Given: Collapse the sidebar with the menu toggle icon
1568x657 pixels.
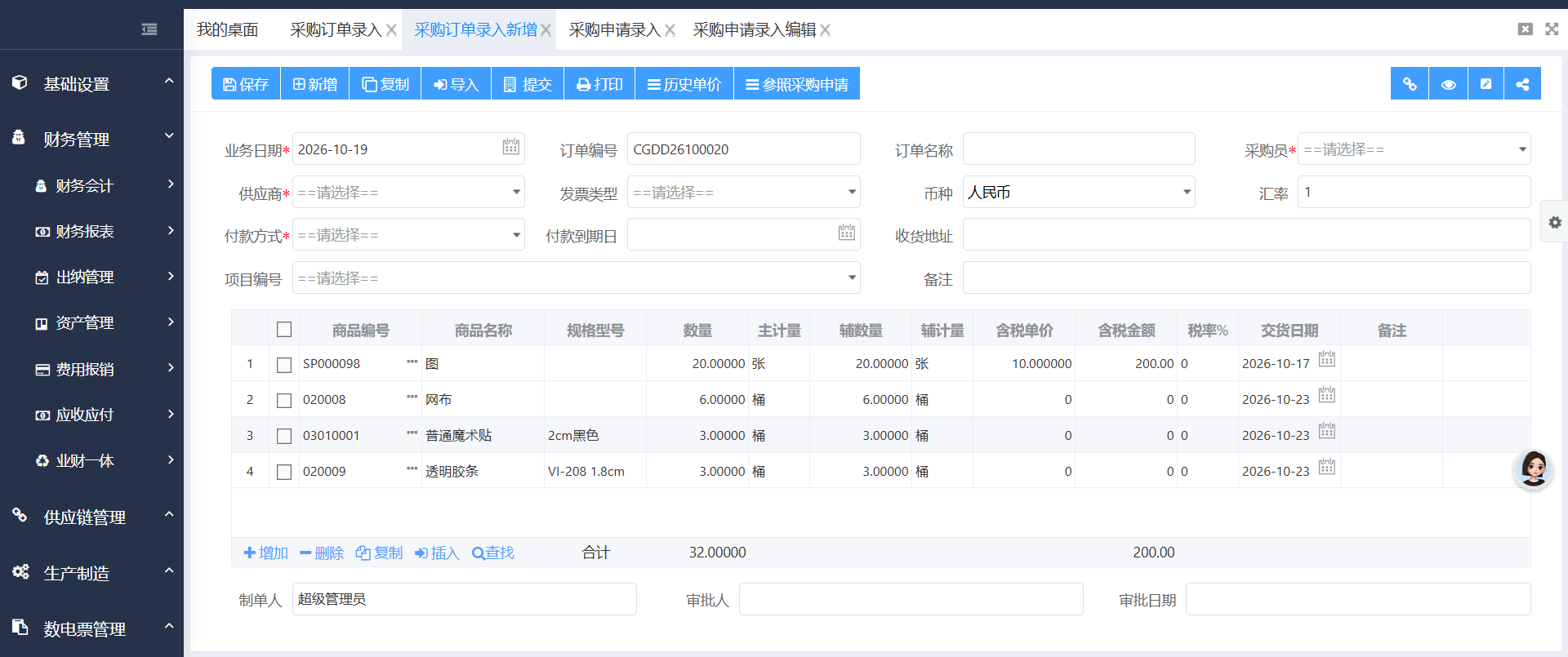Looking at the screenshot, I should pos(149,29).
